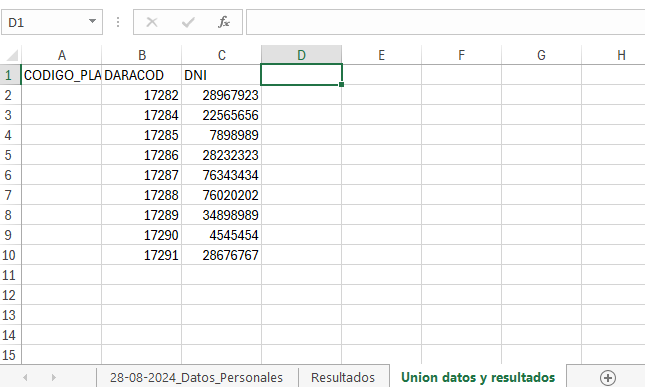
Task: Click the DNI header cell
Action: click(x=221, y=75)
